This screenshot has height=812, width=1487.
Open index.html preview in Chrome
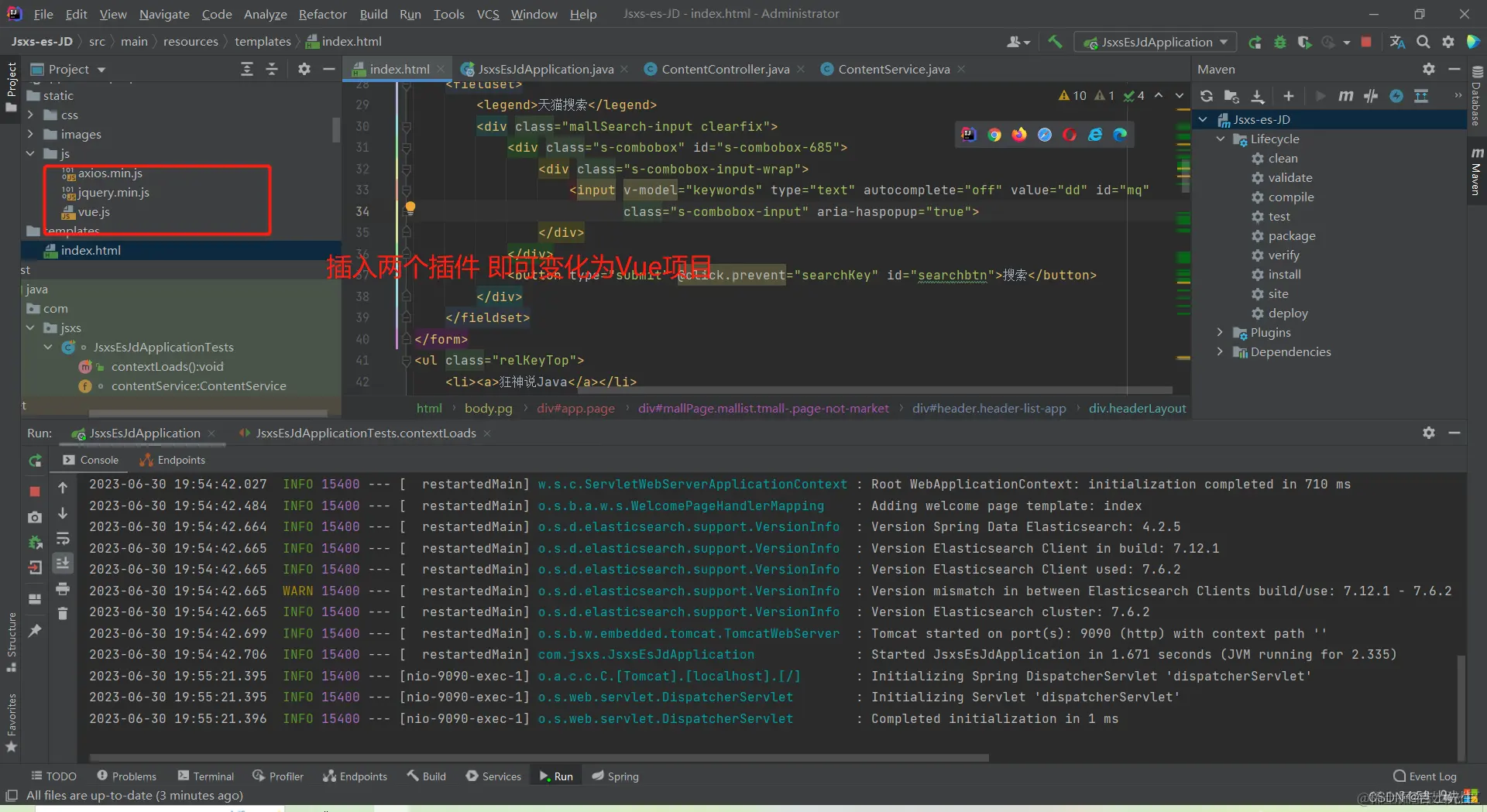coord(994,135)
